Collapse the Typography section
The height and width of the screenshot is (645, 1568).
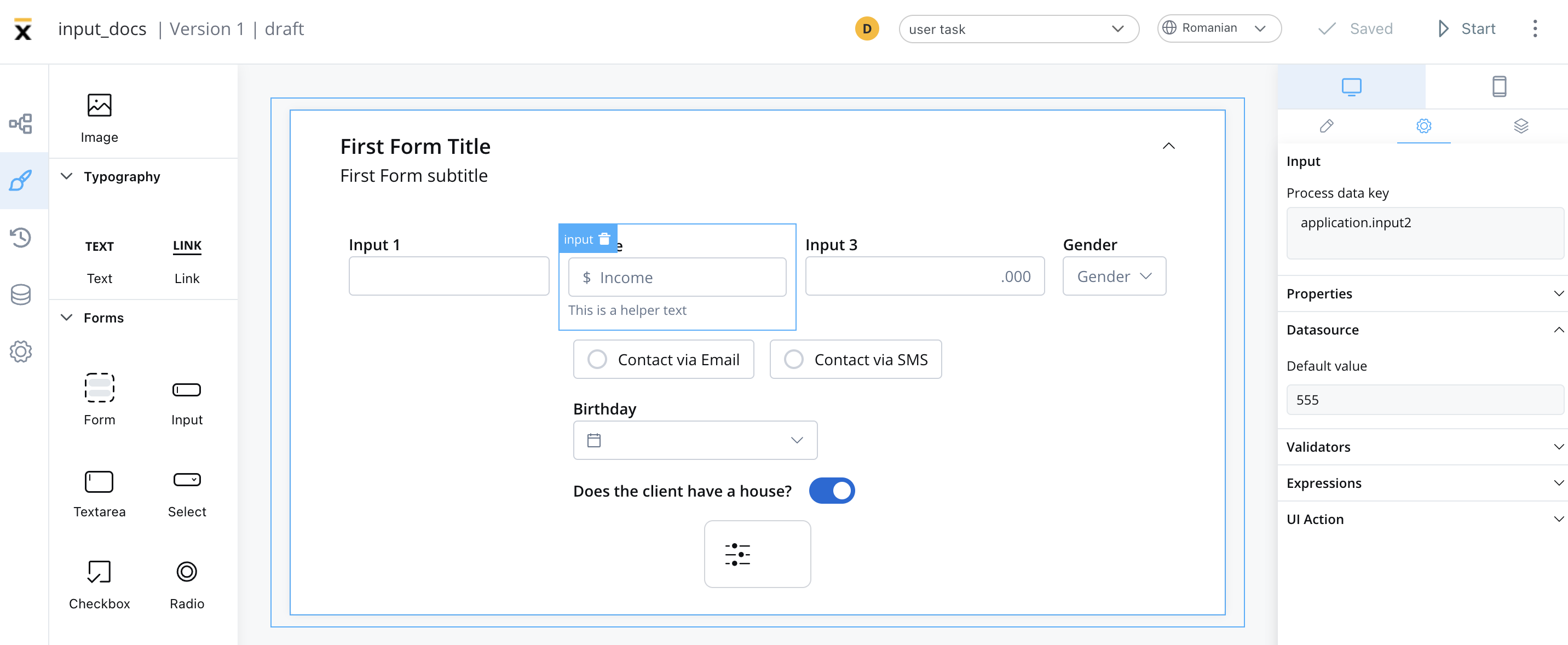click(x=67, y=176)
